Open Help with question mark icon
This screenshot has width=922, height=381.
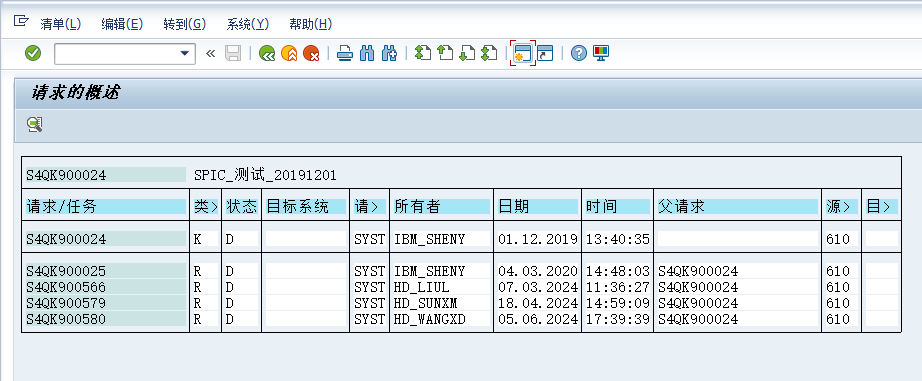tap(579, 54)
